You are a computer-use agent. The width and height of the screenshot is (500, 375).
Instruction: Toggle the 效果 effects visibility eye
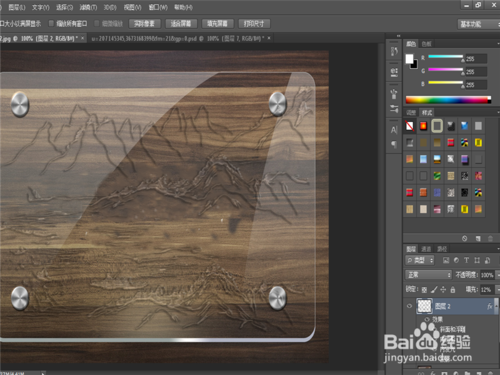(427, 319)
